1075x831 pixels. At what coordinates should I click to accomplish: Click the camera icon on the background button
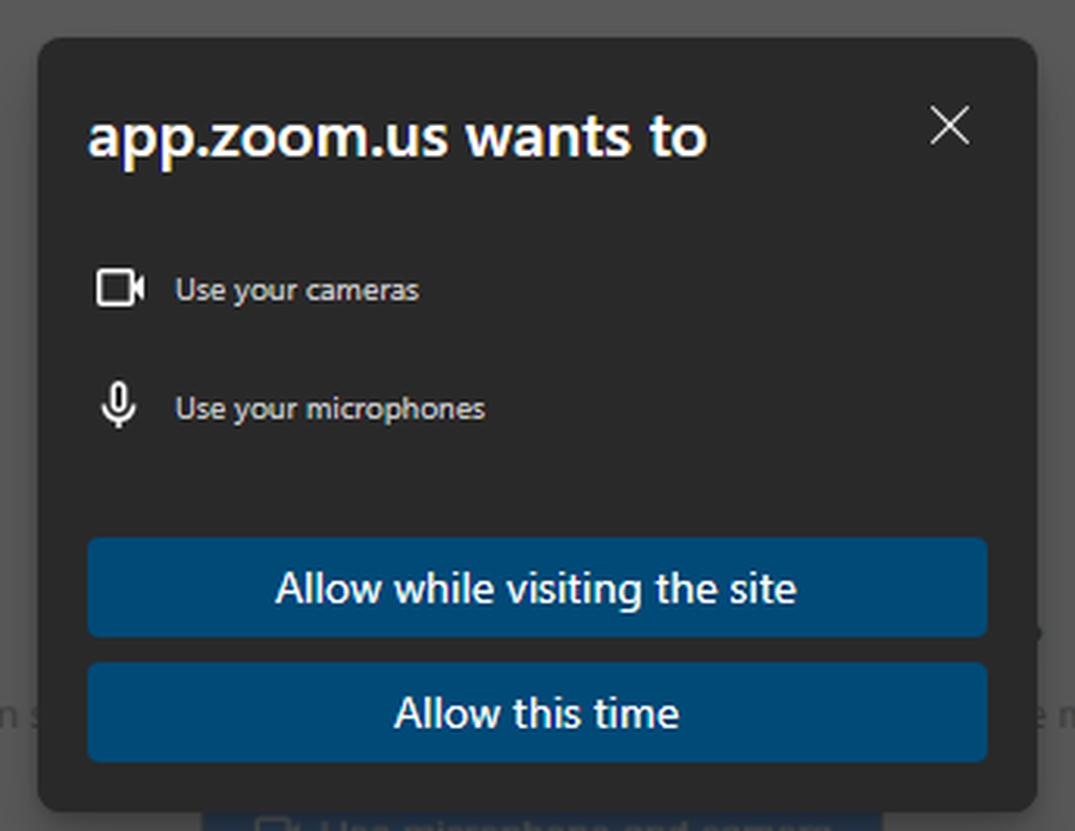coord(272,825)
